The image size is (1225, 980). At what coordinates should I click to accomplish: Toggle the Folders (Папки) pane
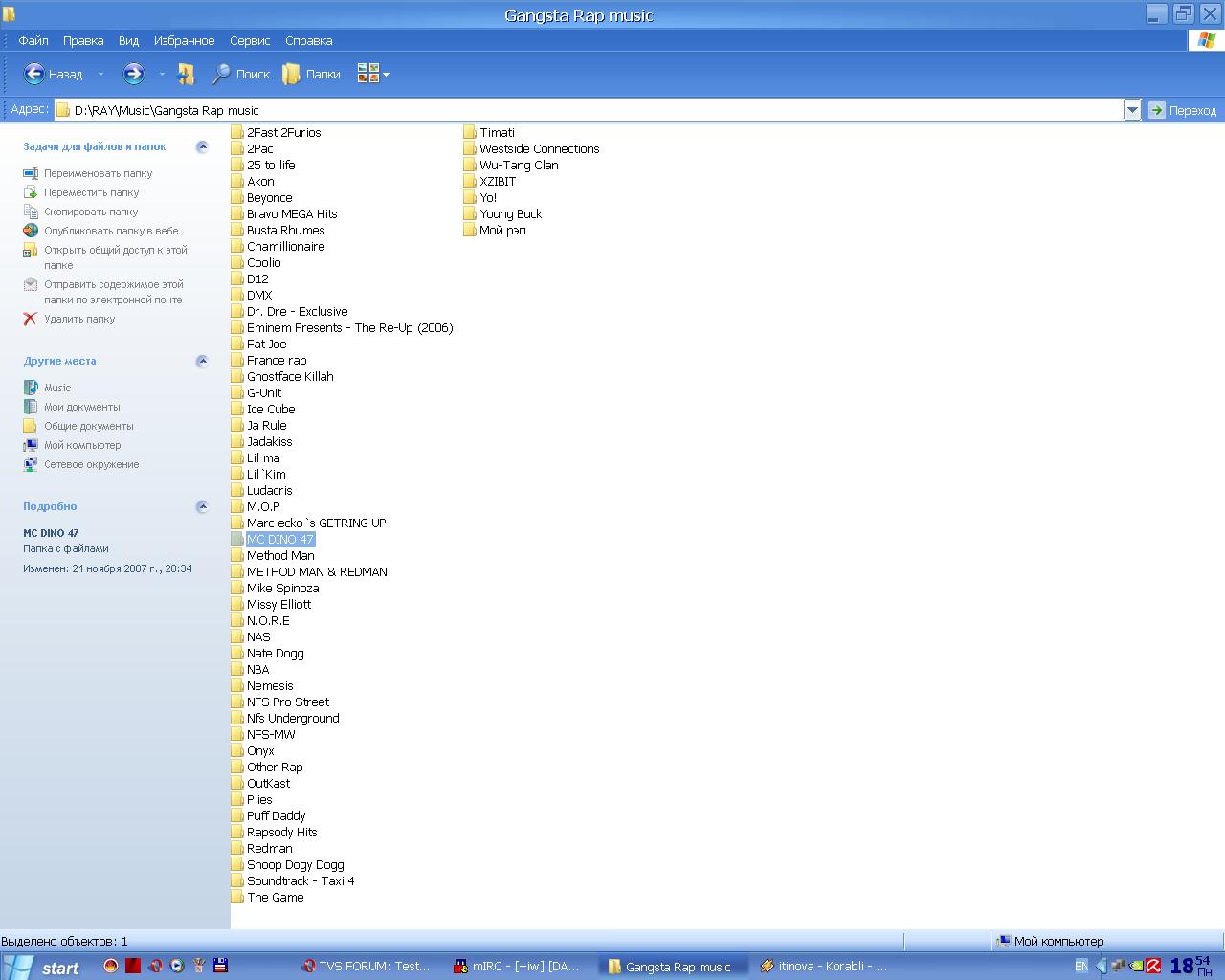[x=311, y=74]
